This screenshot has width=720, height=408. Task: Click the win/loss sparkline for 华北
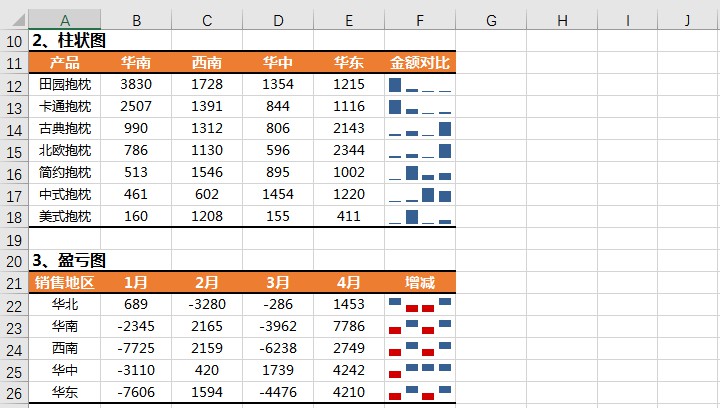click(420, 304)
